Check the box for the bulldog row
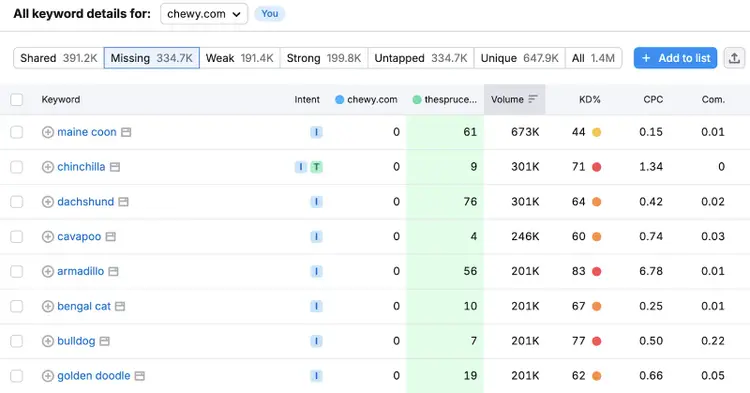 tap(17, 341)
